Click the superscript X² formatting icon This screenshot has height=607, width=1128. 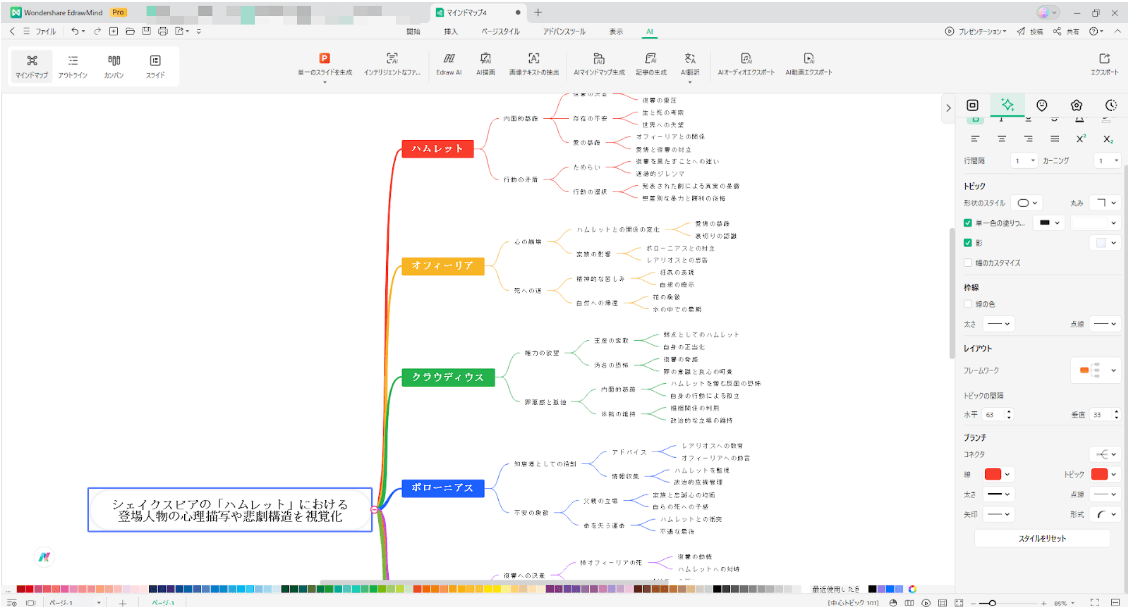[1081, 139]
